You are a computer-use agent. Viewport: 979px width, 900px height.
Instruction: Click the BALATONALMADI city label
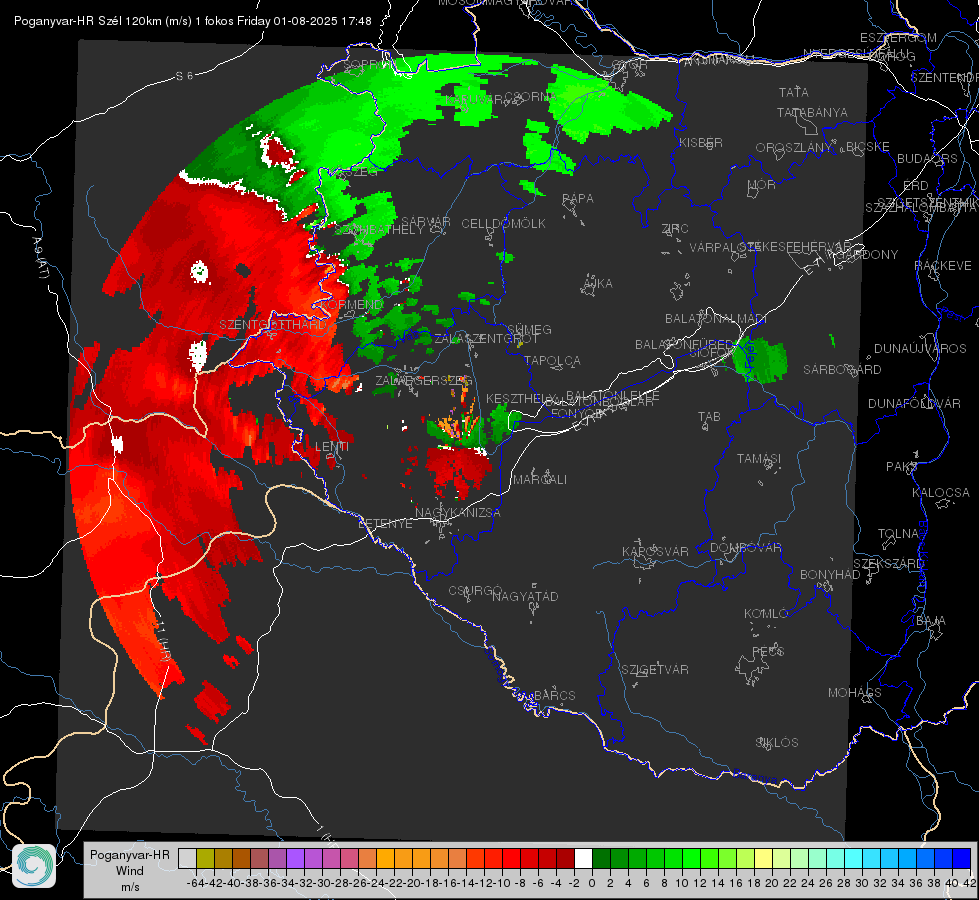[x=716, y=319]
